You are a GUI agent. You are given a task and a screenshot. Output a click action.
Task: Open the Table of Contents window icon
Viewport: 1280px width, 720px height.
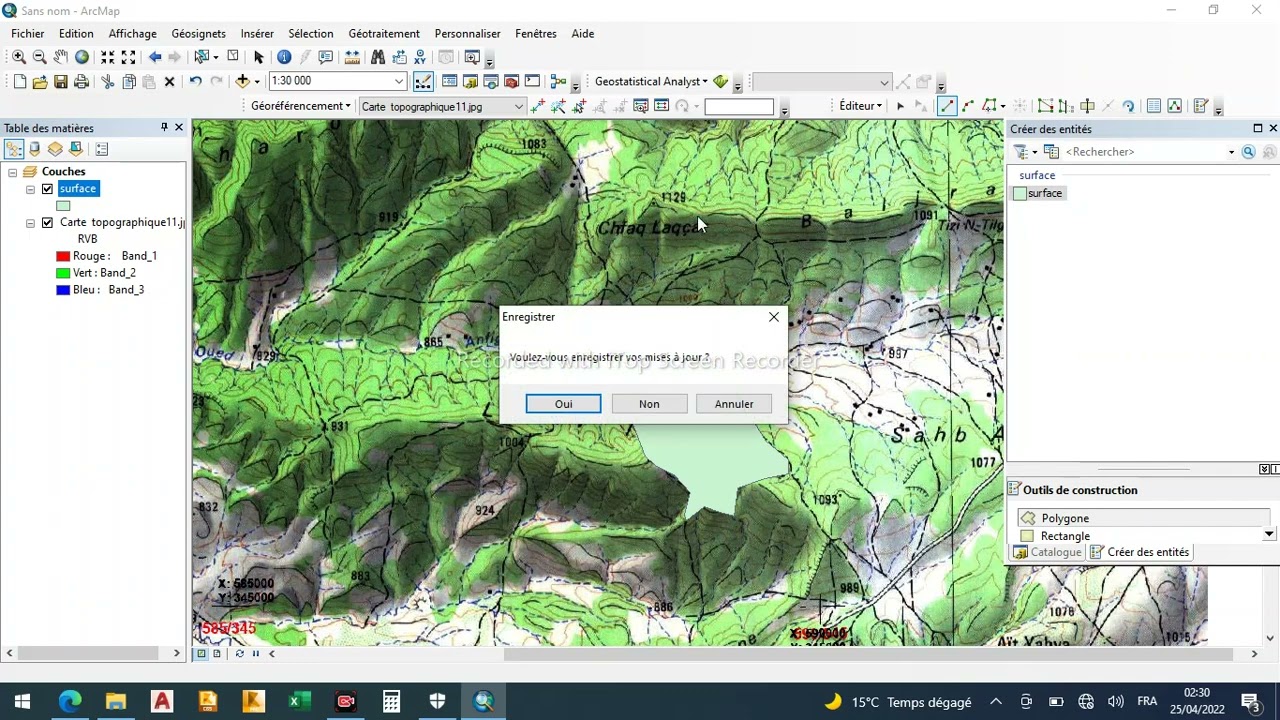[449, 81]
